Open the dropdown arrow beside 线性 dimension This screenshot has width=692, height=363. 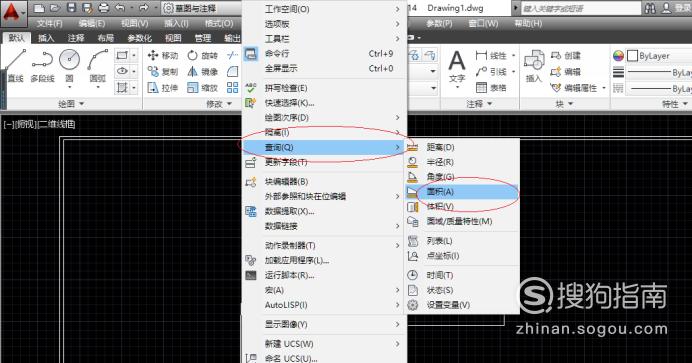pyautogui.click(x=513, y=56)
